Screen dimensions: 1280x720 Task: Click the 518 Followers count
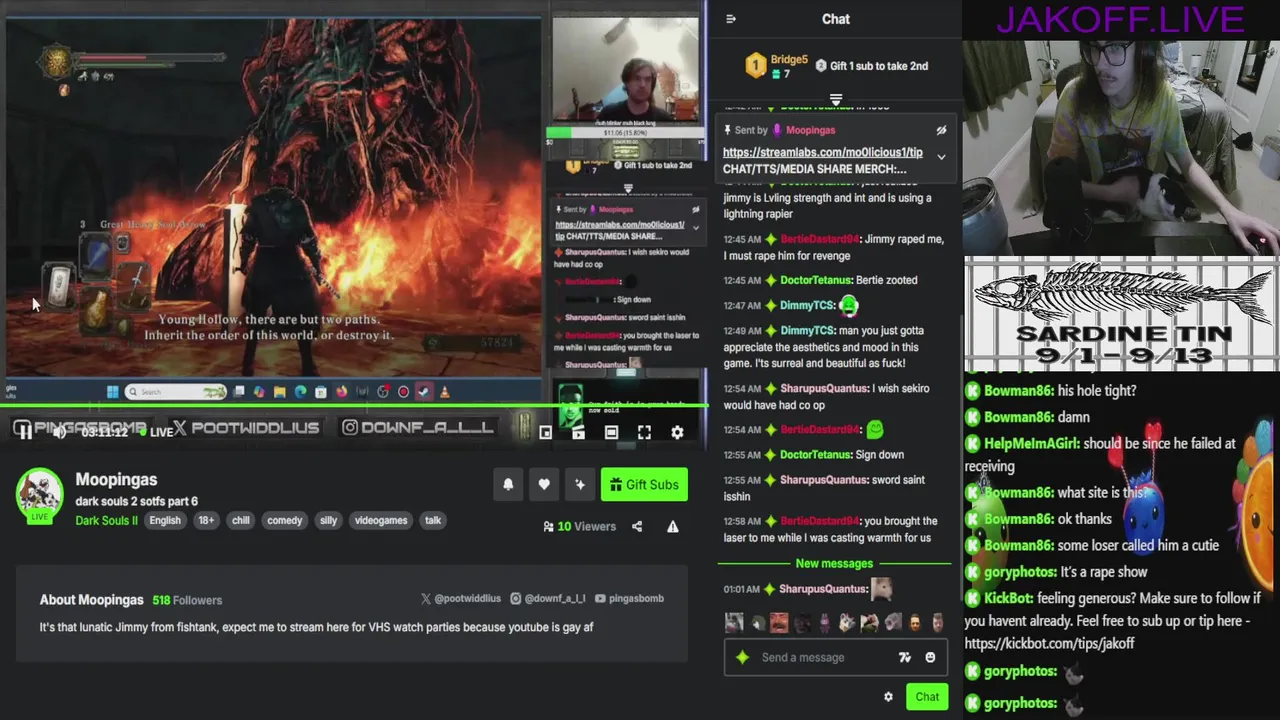click(187, 600)
